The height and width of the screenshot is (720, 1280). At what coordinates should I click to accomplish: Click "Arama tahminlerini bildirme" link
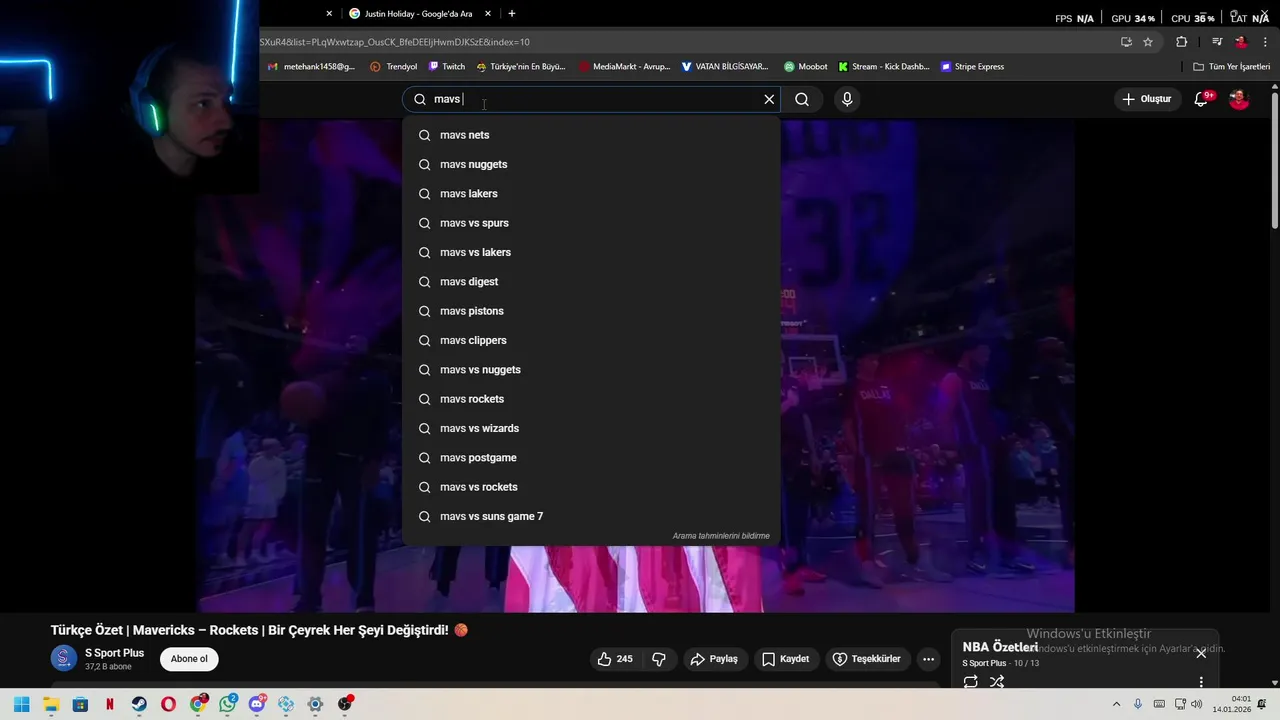click(x=721, y=536)
